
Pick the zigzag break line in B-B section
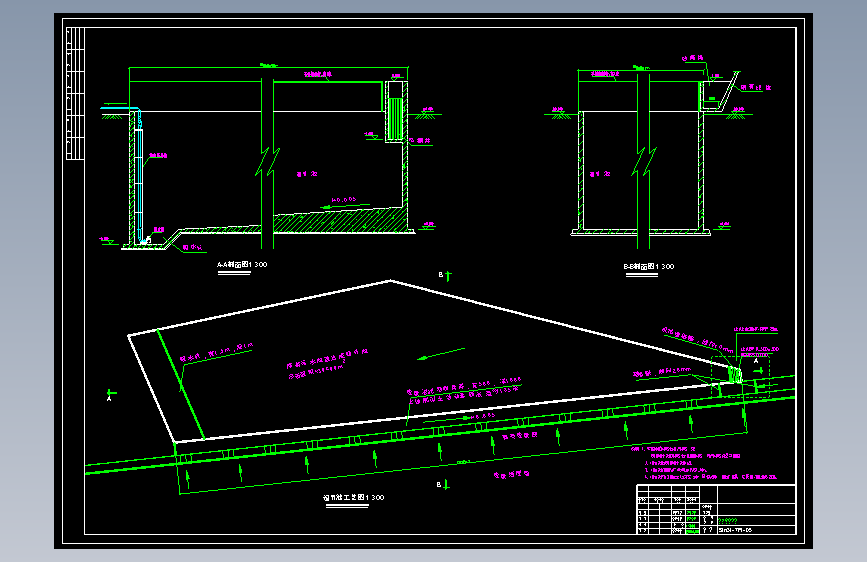(x=644, y=162)
